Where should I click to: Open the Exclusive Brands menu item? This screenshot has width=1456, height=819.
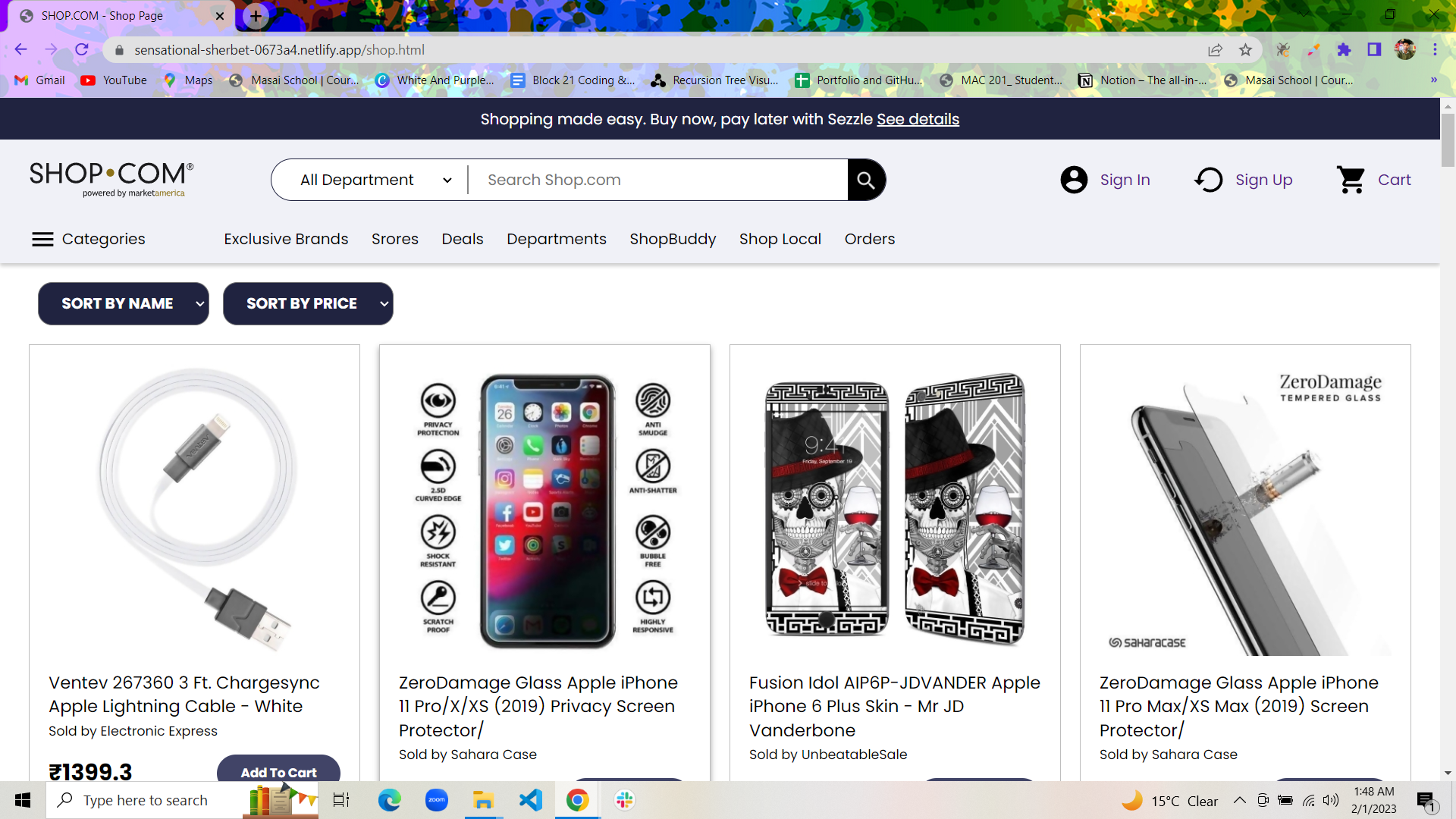[286, 239]
